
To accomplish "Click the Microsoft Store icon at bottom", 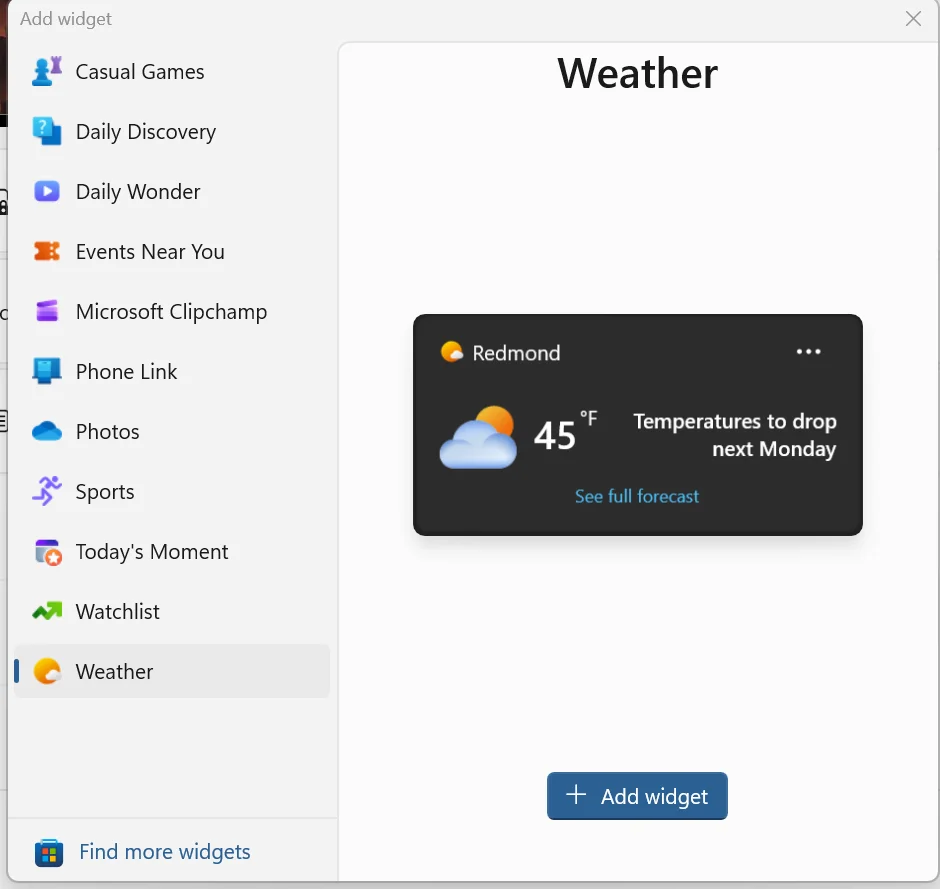I will click(x=49, y=852).
